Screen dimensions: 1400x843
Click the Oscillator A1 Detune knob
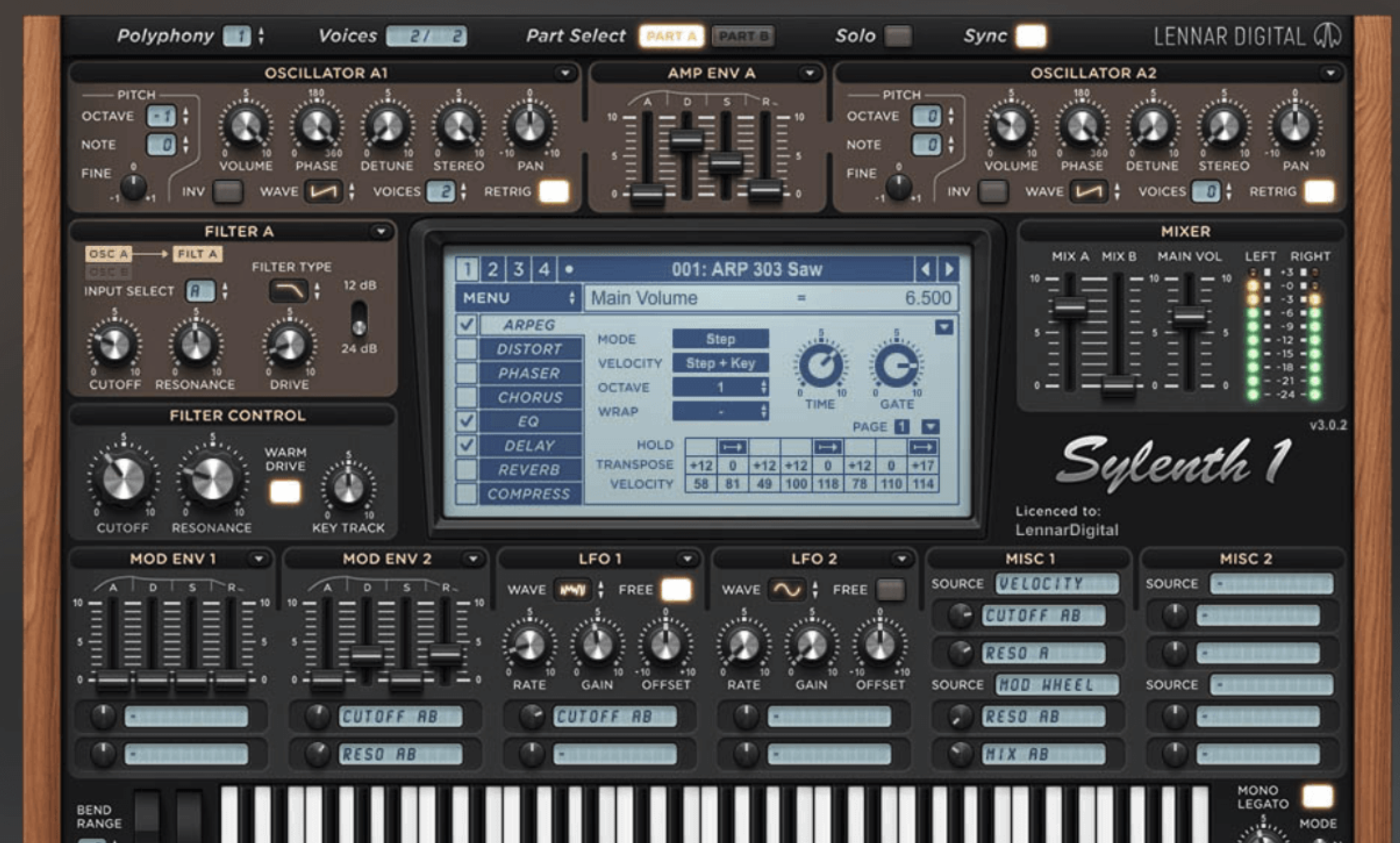[x=387, y=126]
